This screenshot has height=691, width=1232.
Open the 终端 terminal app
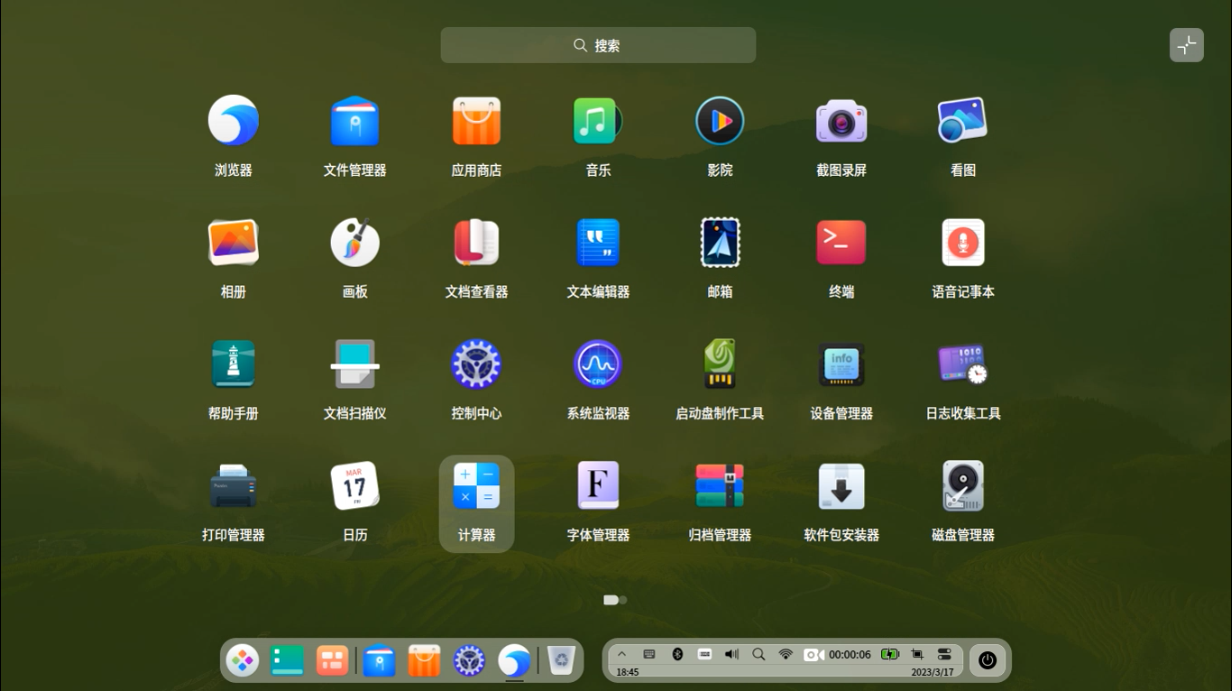coord(841,243)
